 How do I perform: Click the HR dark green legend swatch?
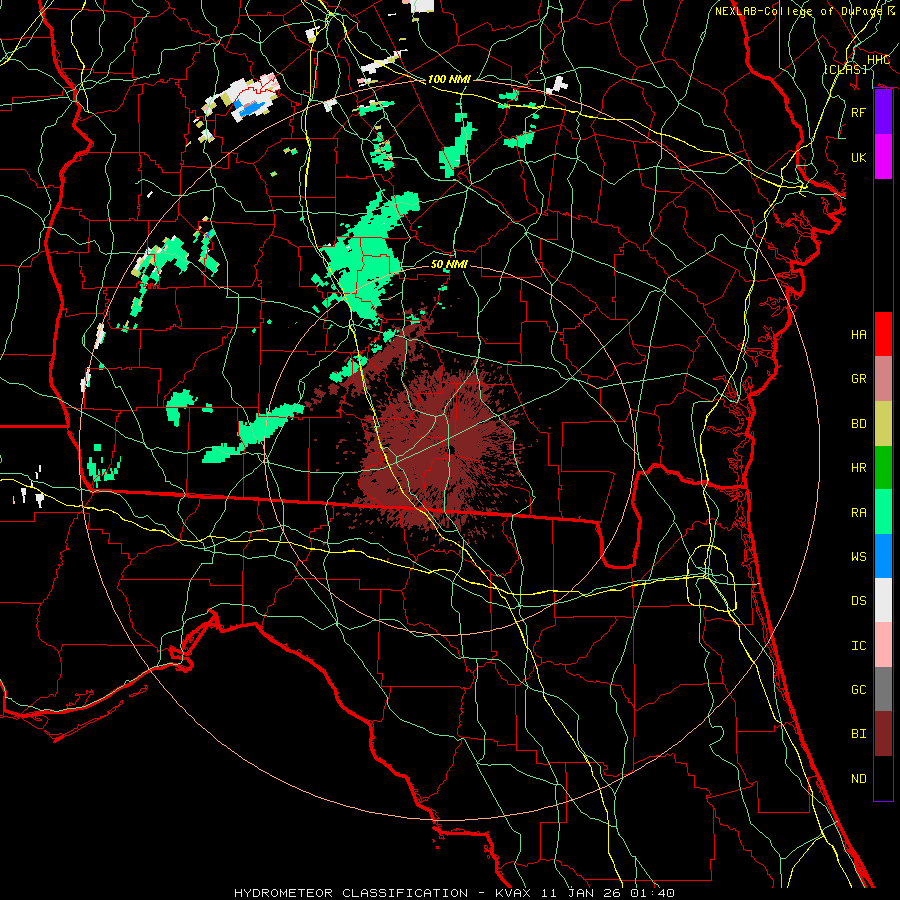click(x=883, y=467)
